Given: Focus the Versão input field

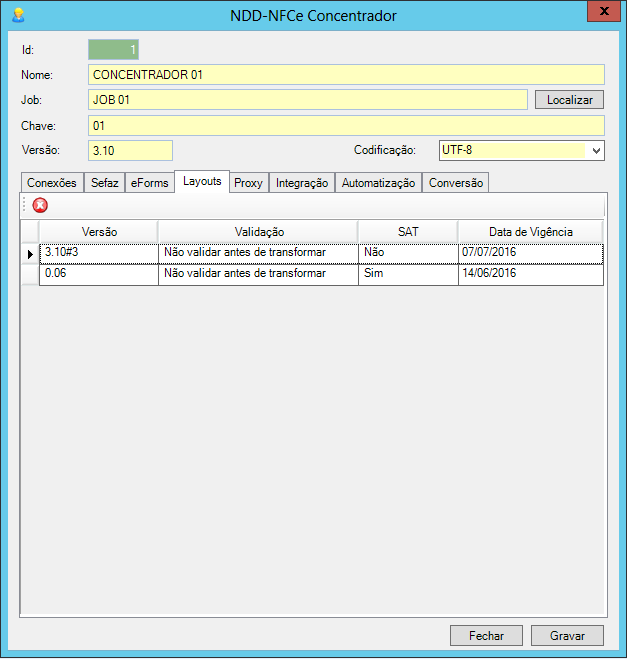Looking at the screenshot, I should point(130,150).
